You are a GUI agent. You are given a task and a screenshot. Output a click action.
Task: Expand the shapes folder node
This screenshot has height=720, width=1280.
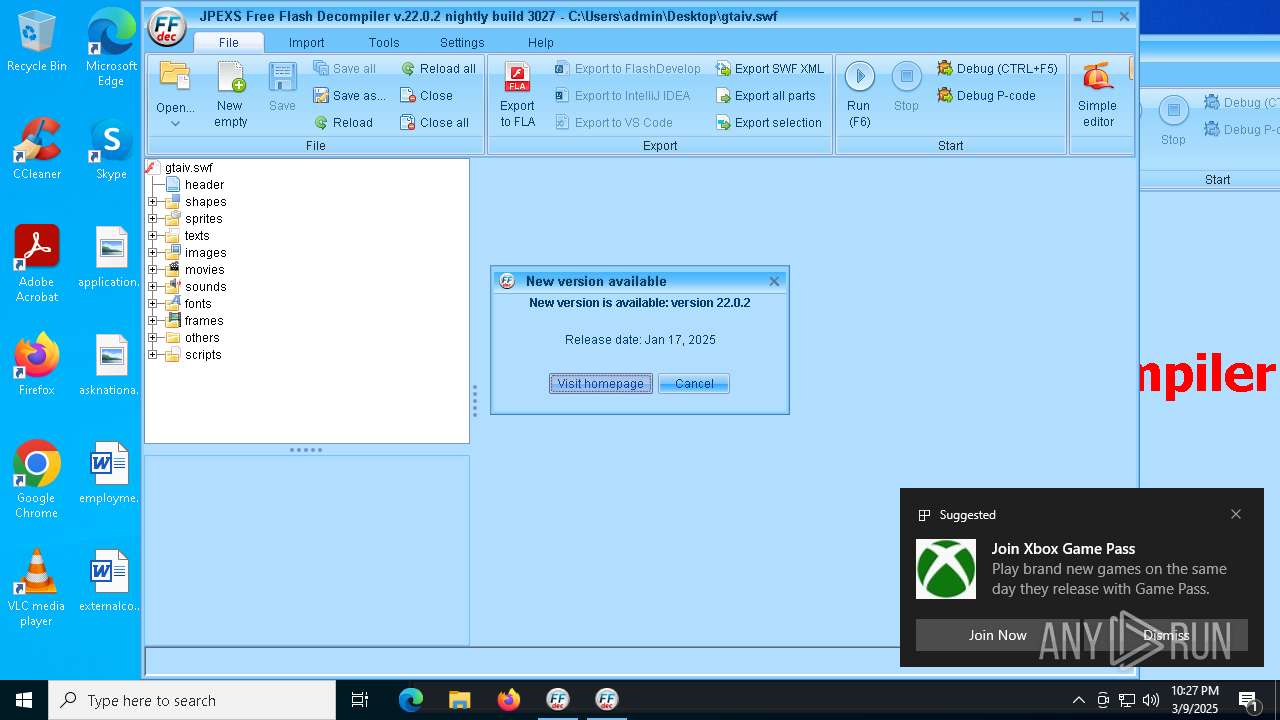(x=153, y=202)
